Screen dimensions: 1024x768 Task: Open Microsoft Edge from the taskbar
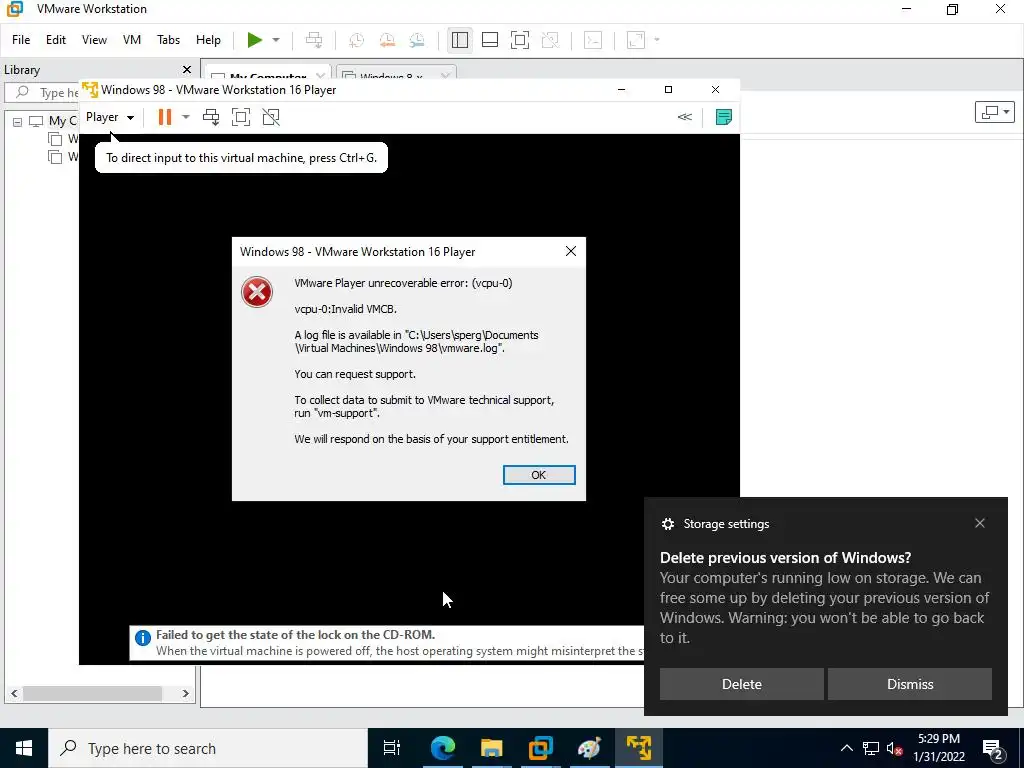point(442,748)
